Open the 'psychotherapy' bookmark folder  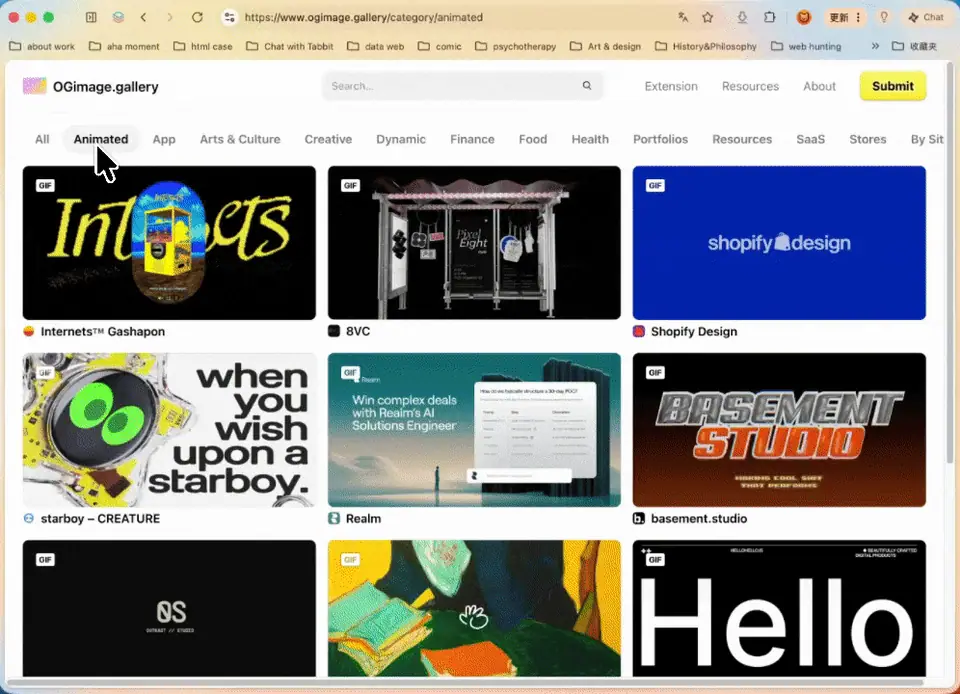[516, 46]
